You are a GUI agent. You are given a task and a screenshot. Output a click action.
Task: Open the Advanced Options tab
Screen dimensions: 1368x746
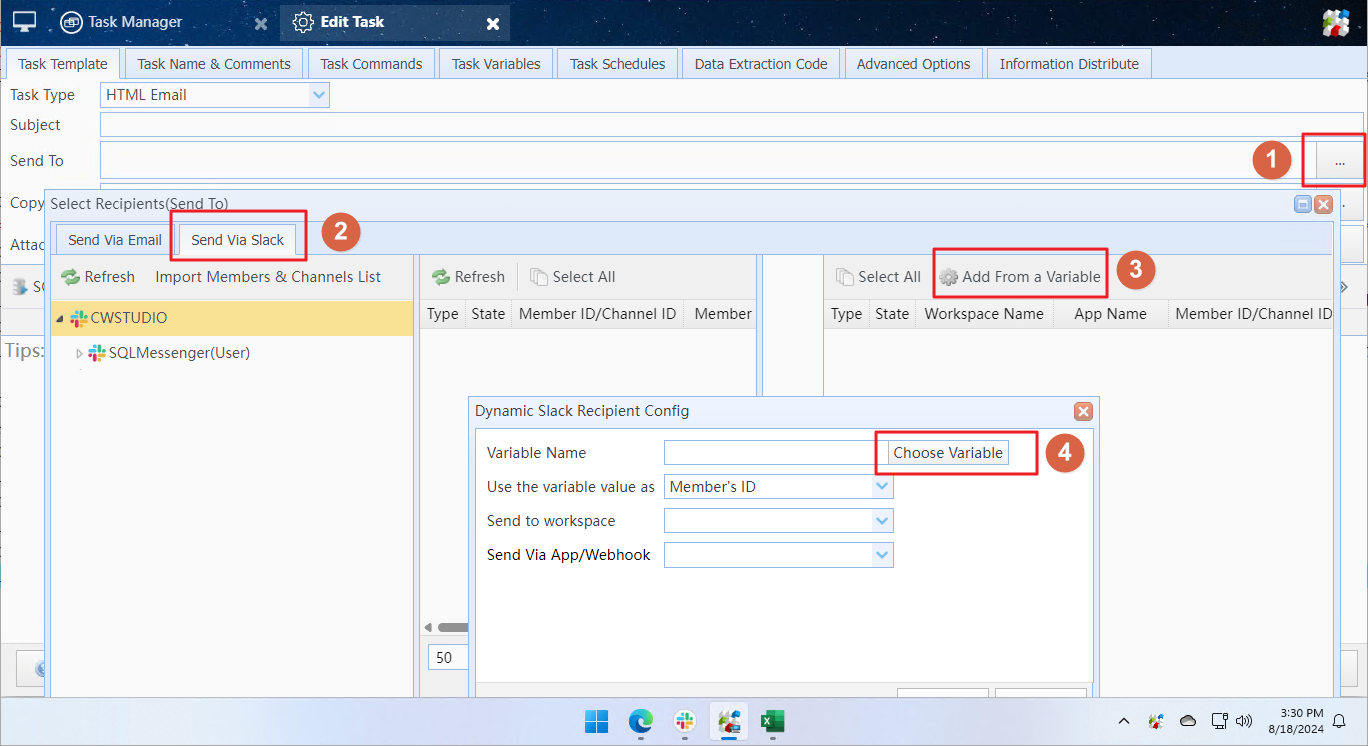[913, 64]
